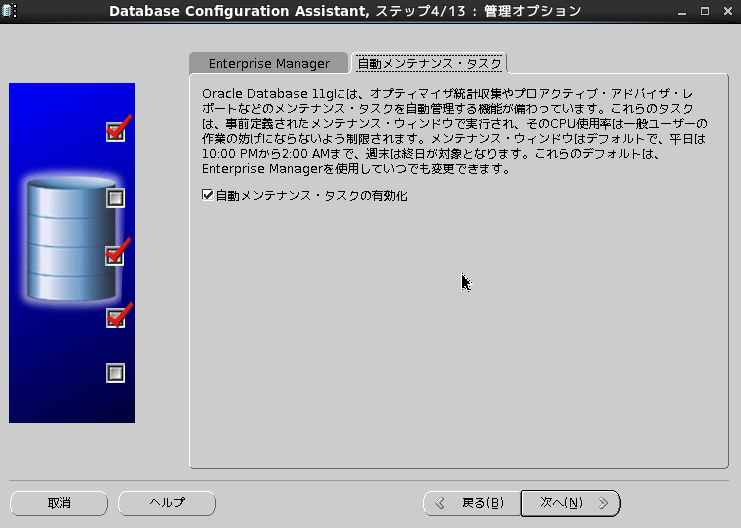Click the database cylinder image
Screen dimensions: 741x528
[72, 239]
